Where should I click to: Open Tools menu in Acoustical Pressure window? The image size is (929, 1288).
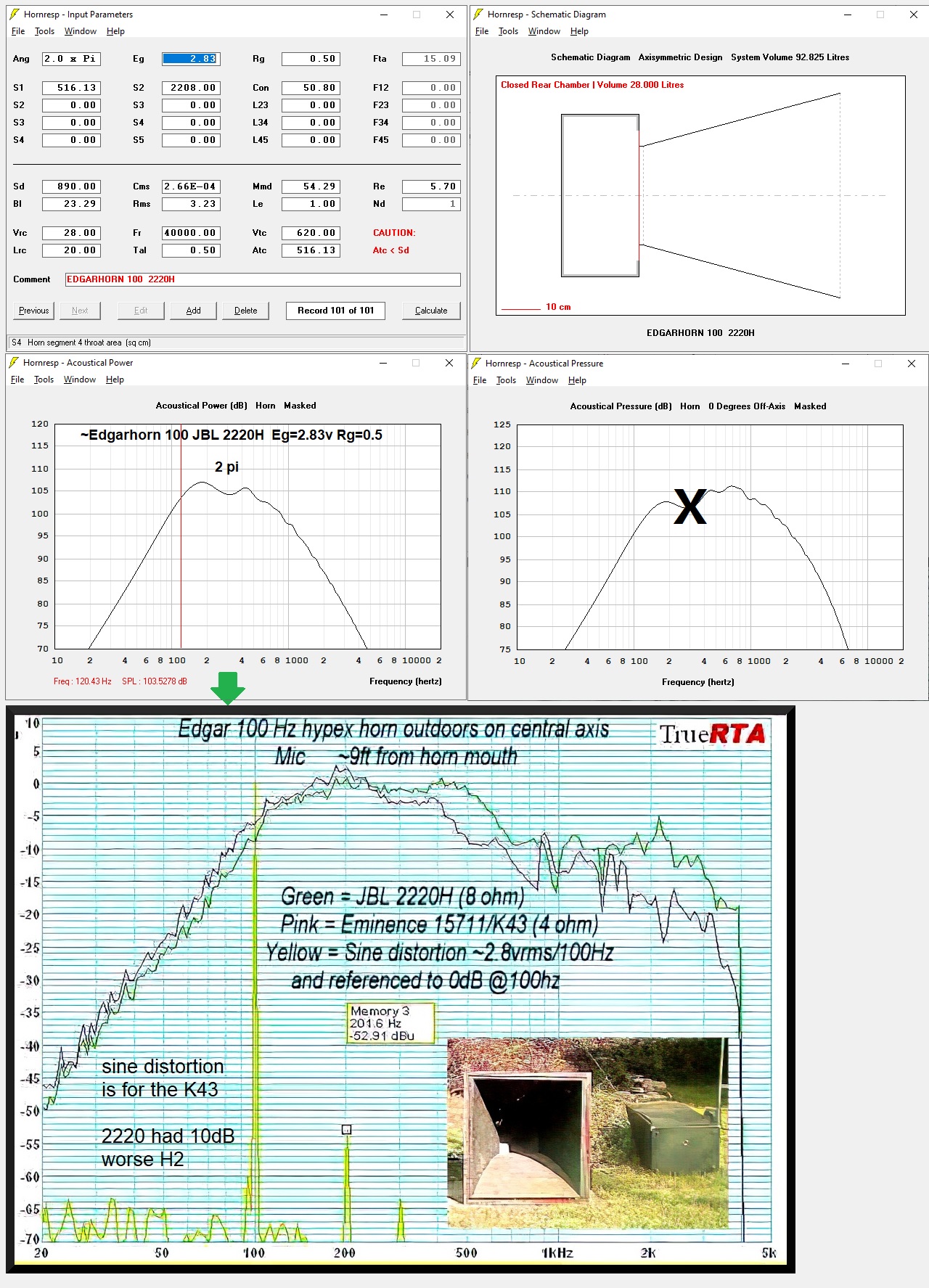coord(506,380)
